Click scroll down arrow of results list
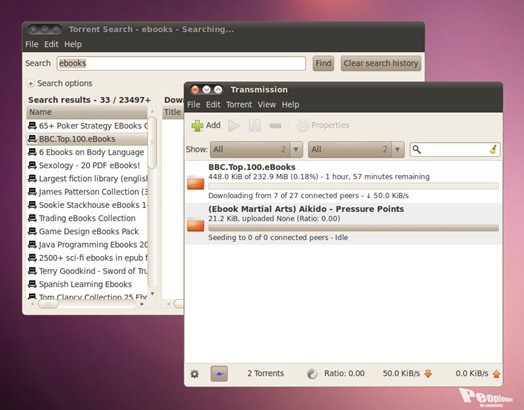Image resolution: width=524 pixels, height=410 pixels. point(152,293)
